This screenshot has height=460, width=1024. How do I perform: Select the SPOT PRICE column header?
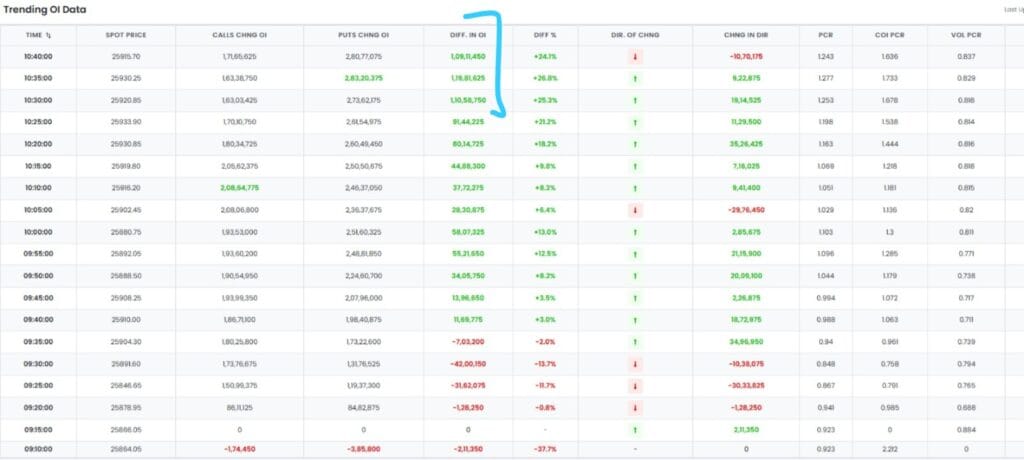126,35
